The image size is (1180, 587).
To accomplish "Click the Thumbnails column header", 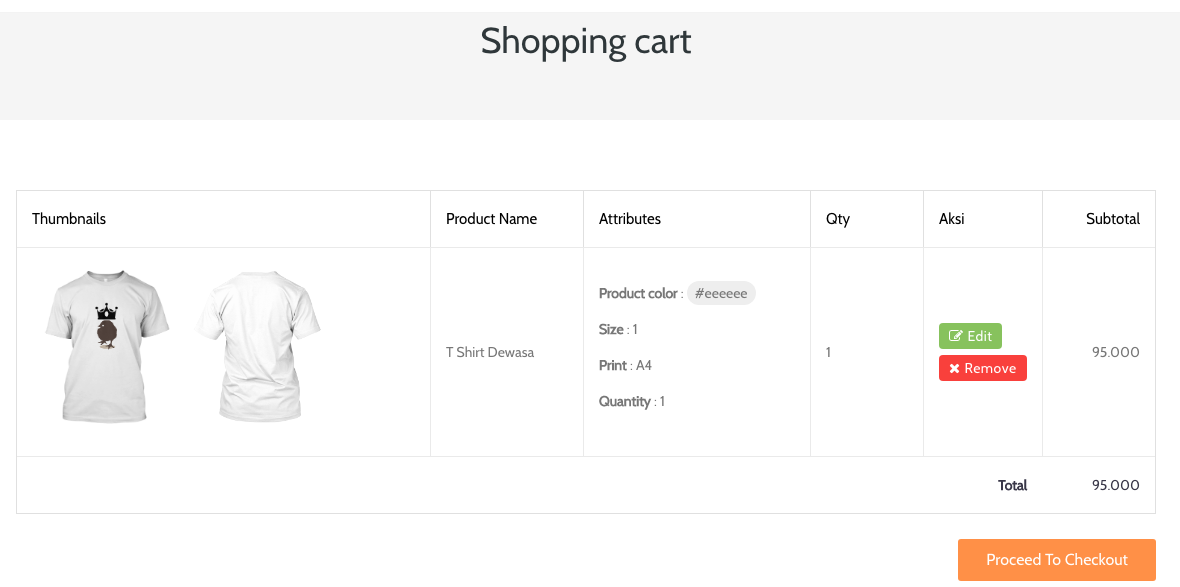I will pos(69,219).
